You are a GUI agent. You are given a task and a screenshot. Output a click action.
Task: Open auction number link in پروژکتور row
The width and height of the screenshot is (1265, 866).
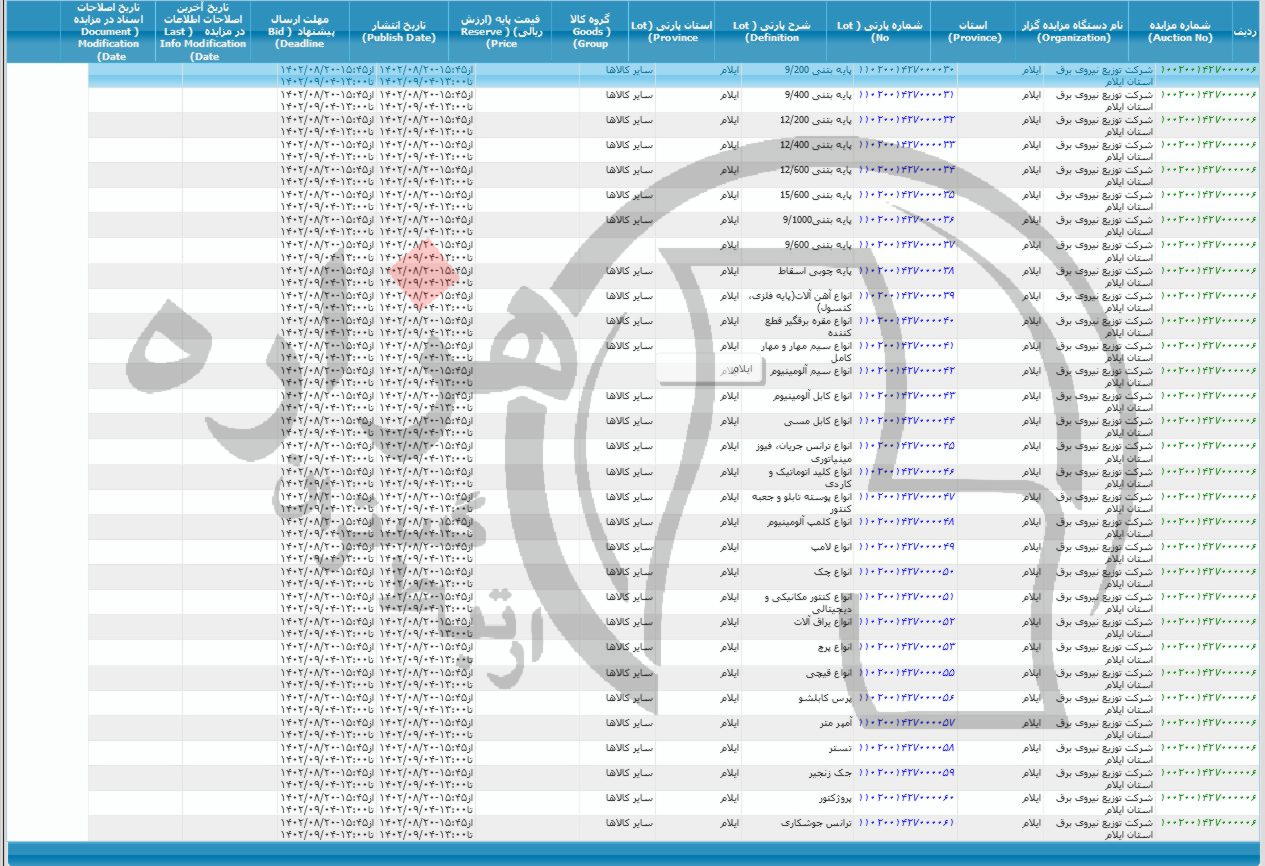pos(1210,798)
